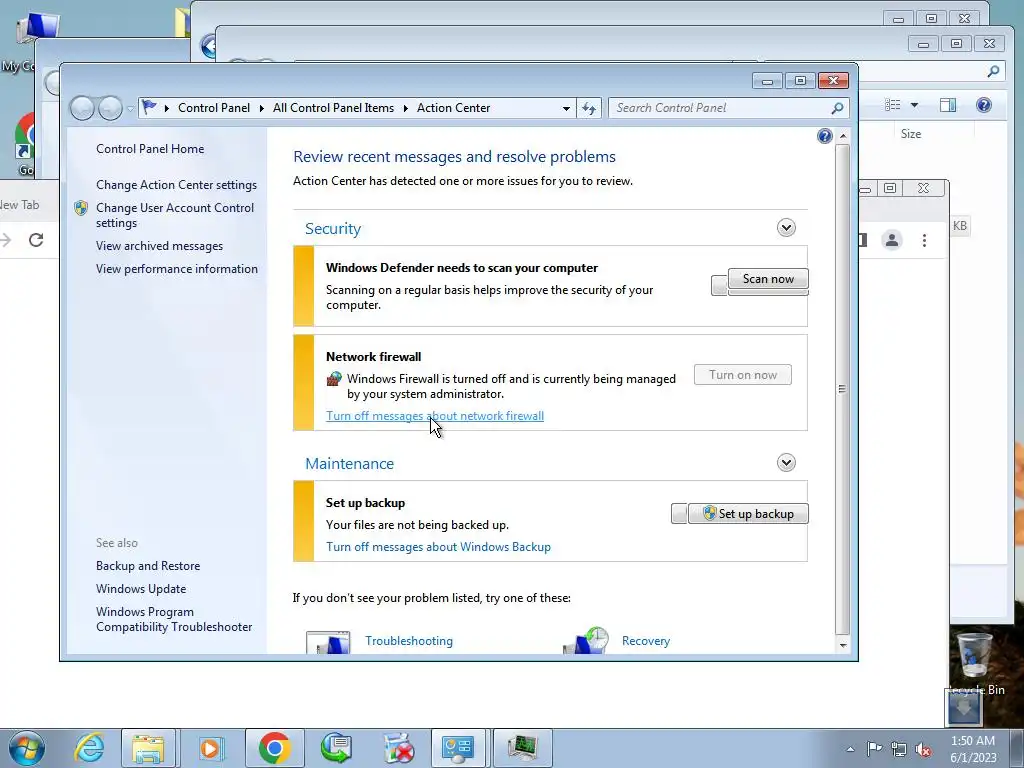Click the Chrome reload button in background window
The image size is (1024, 768).
pyautogui.click(x=36, y=240)
